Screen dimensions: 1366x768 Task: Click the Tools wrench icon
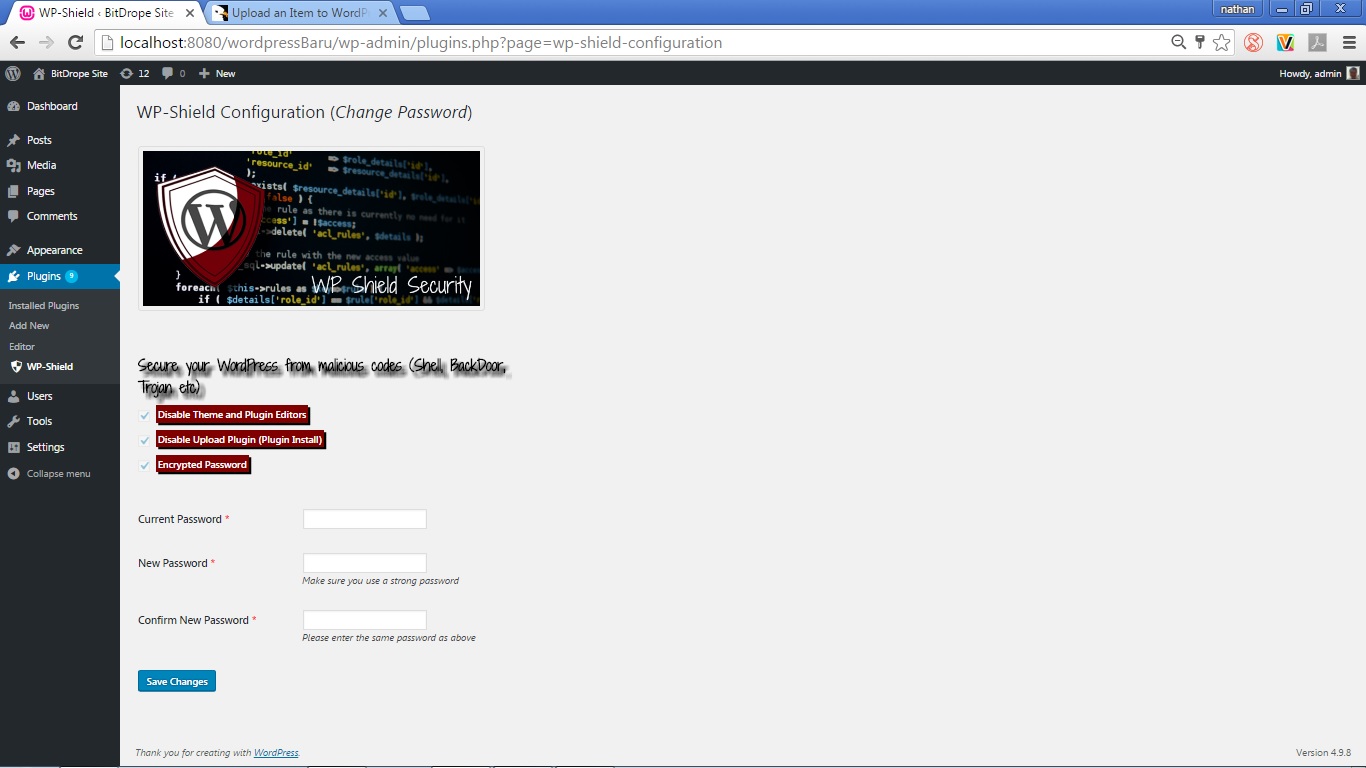(14, 421)
